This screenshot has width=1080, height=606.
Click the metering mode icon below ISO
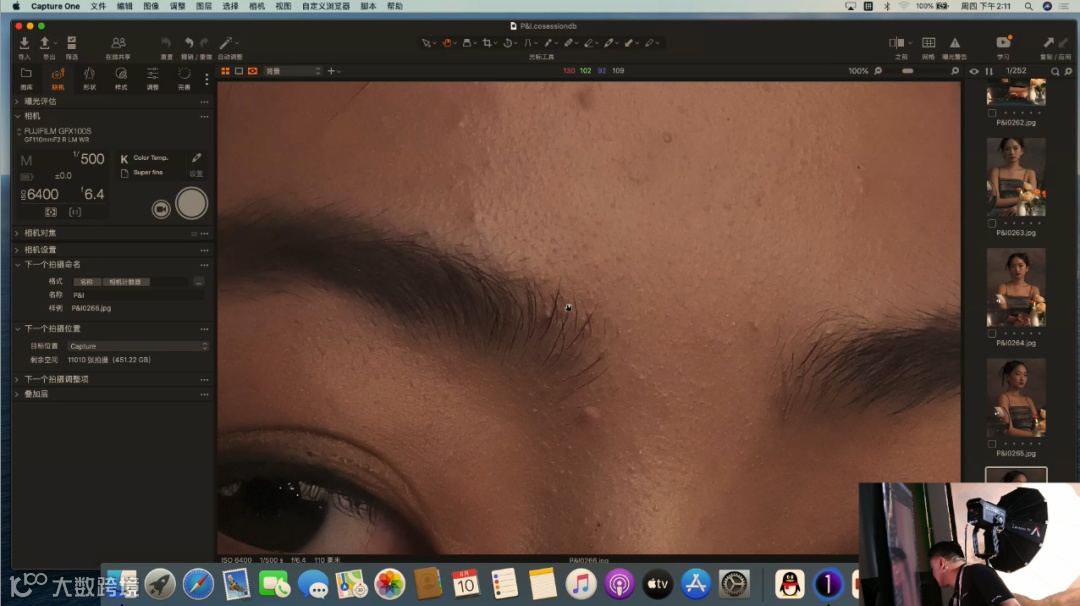[x=51, y=212]
